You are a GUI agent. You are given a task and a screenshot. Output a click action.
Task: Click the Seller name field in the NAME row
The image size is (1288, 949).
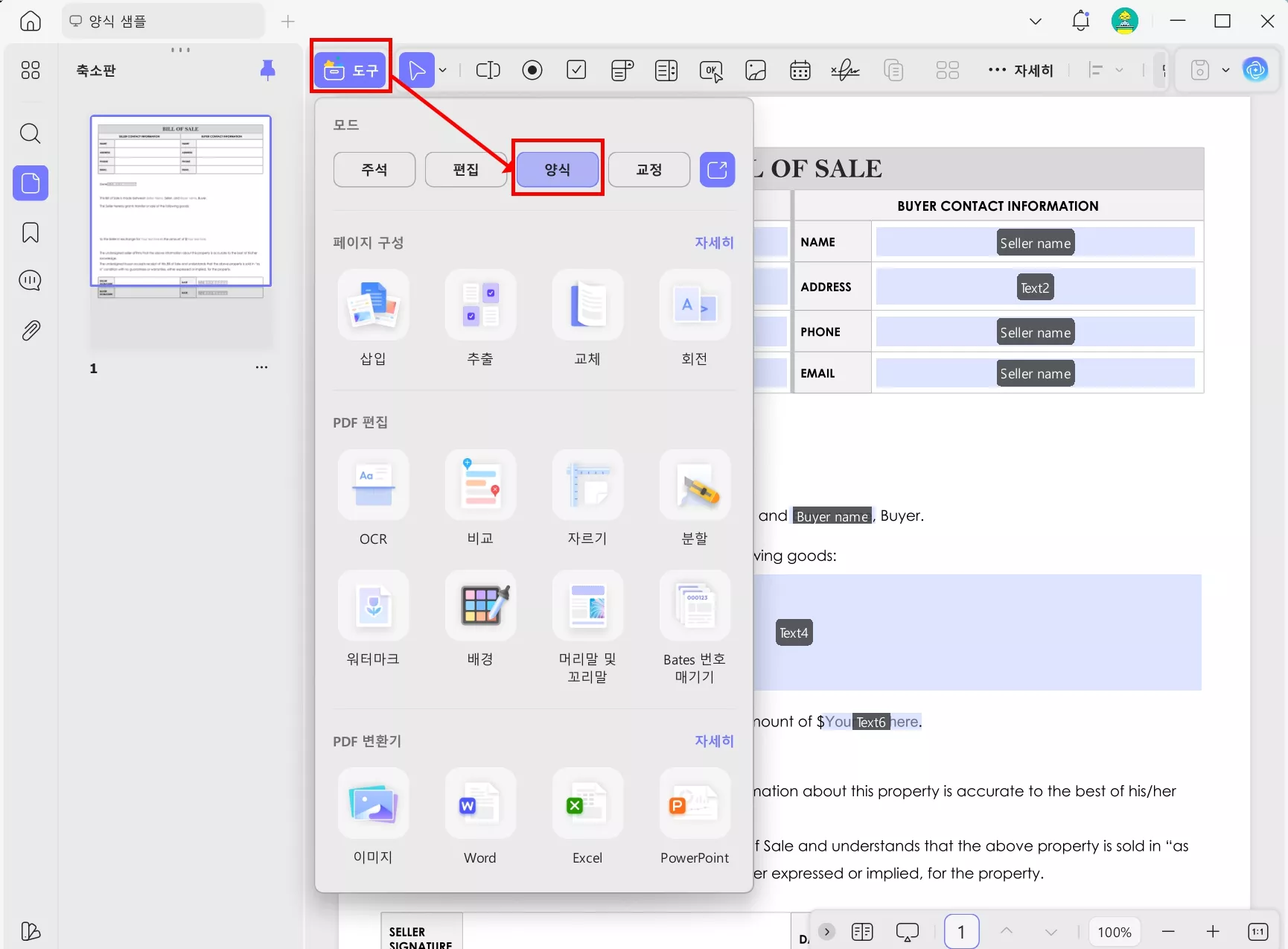pyautogui.click(x=1035, y=243)
